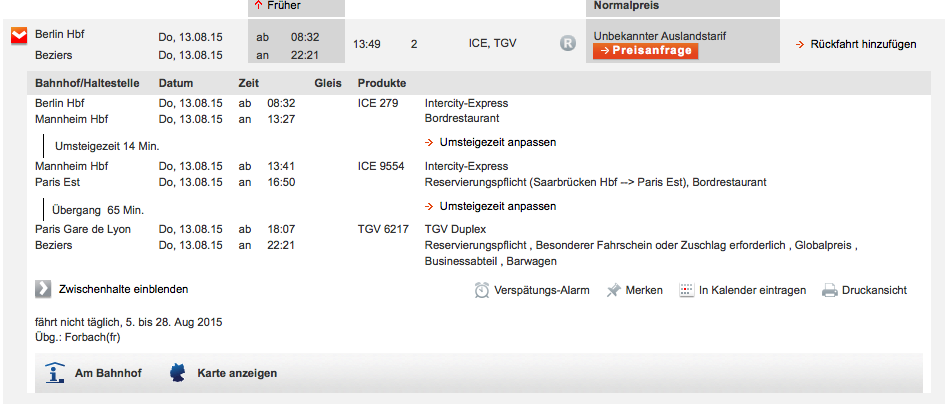Open the Am Bahnhof link text

tap(108, 373)
